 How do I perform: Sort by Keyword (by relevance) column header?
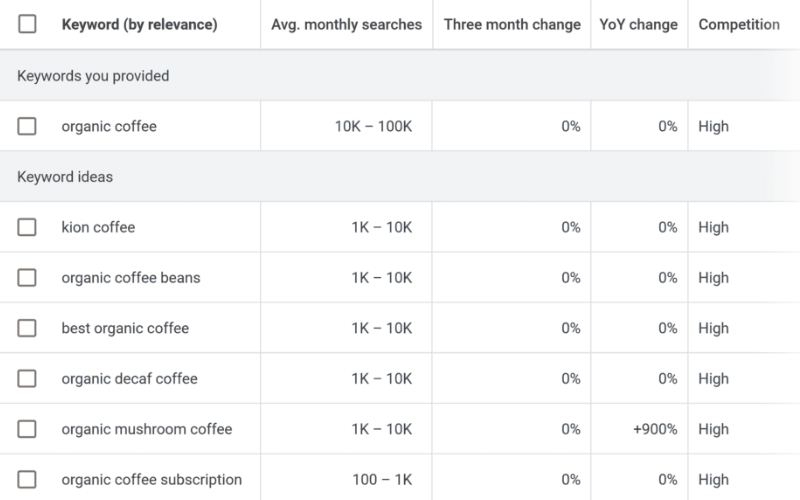(x=139, y=25)
